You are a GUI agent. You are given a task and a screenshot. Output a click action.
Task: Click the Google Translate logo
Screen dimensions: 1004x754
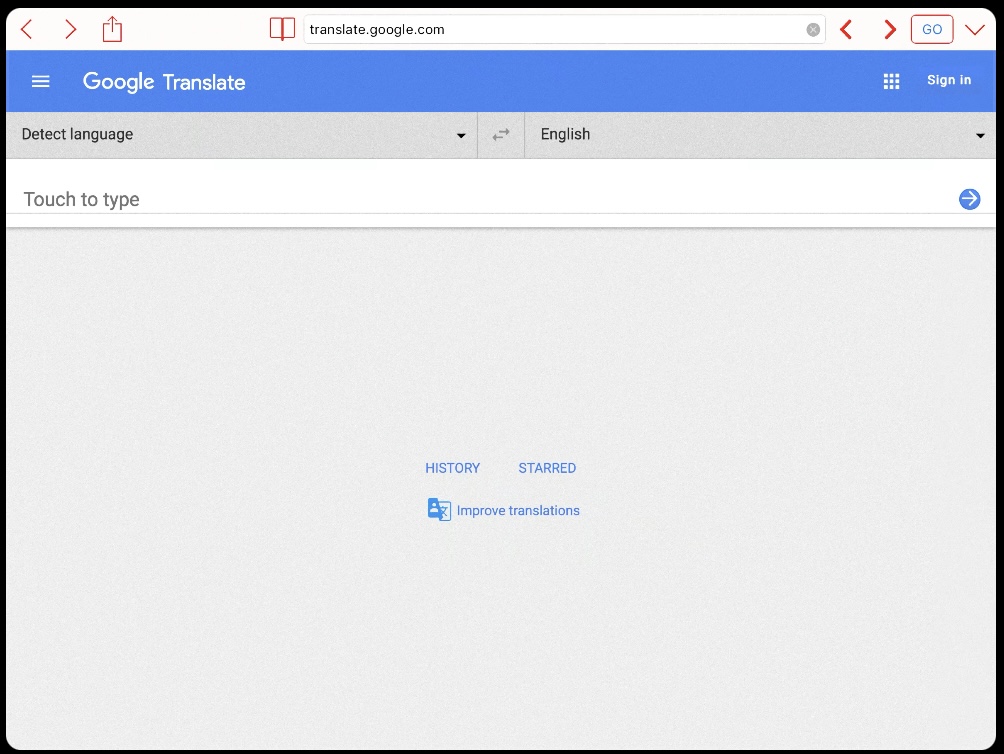pos(164,82)
